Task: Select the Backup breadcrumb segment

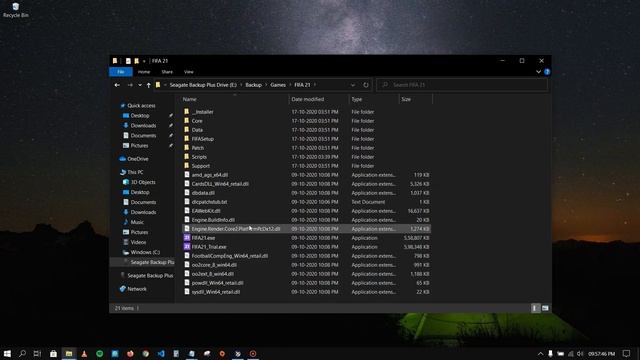Action: click(x=253, y=85)
